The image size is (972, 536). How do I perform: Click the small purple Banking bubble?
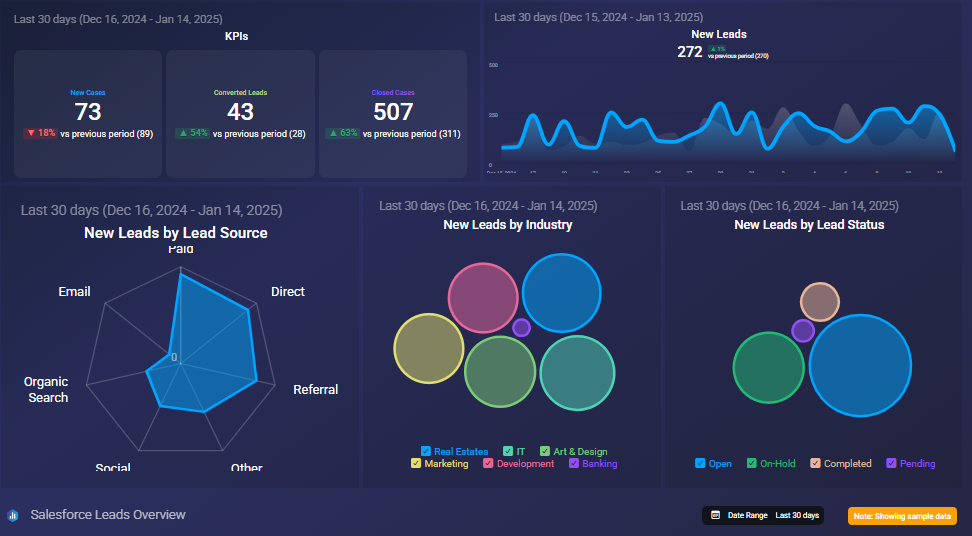[x=521, y=327]
